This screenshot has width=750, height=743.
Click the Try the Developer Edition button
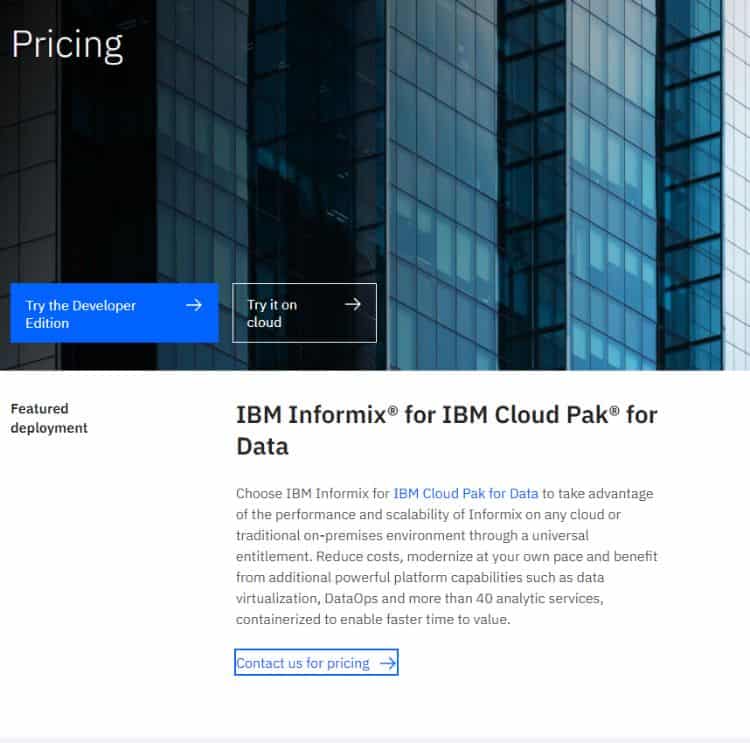pyautogui.click(x=114, y=313)
